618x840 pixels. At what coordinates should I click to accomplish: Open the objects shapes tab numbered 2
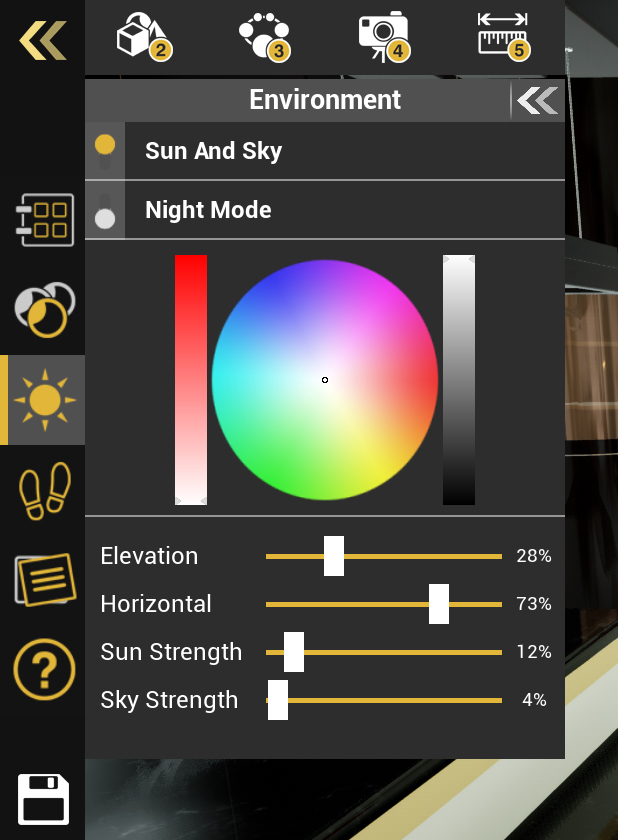point(144,36)
